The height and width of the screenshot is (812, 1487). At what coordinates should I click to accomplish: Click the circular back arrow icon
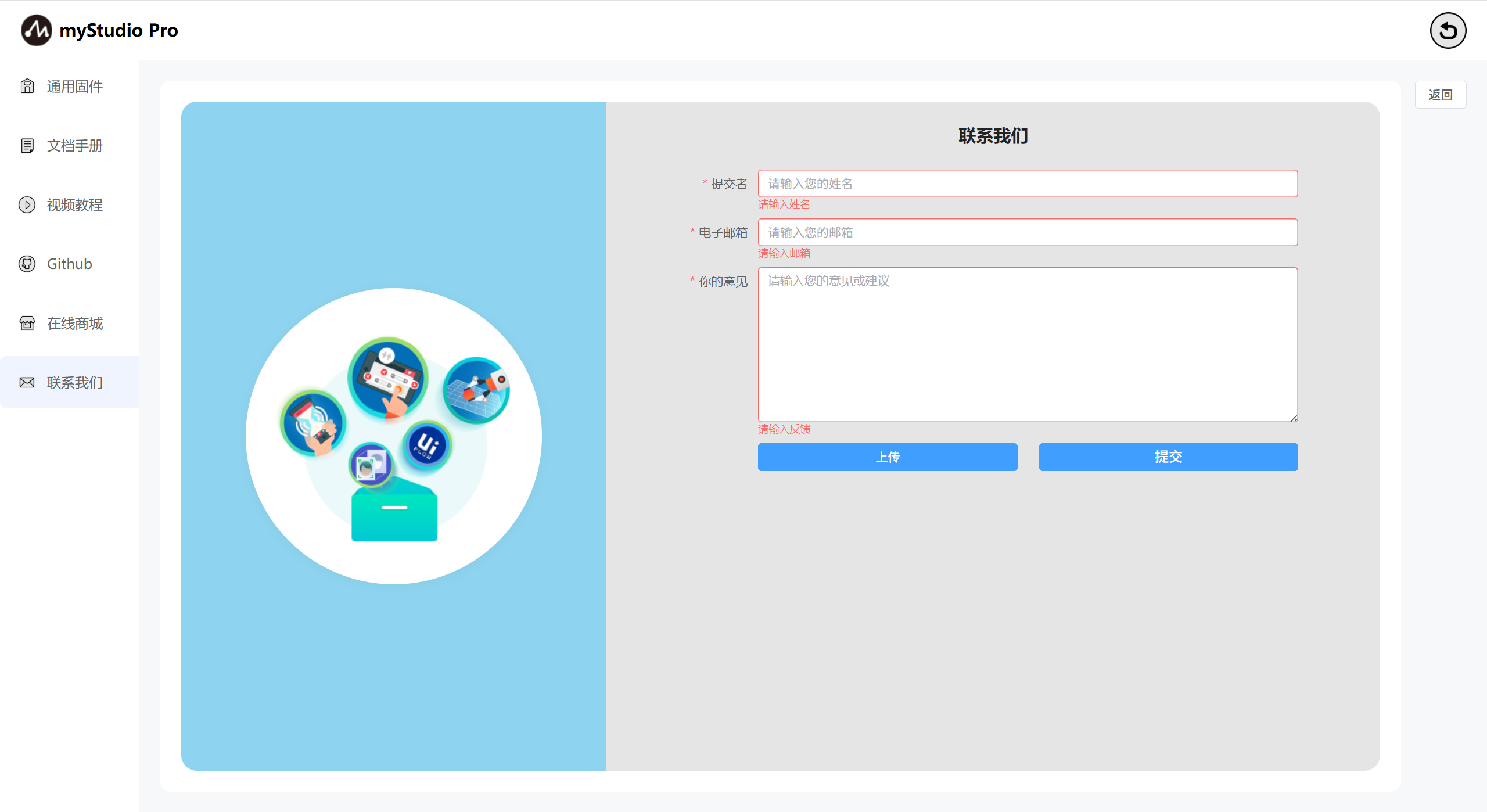click(x=1448, y=30)
